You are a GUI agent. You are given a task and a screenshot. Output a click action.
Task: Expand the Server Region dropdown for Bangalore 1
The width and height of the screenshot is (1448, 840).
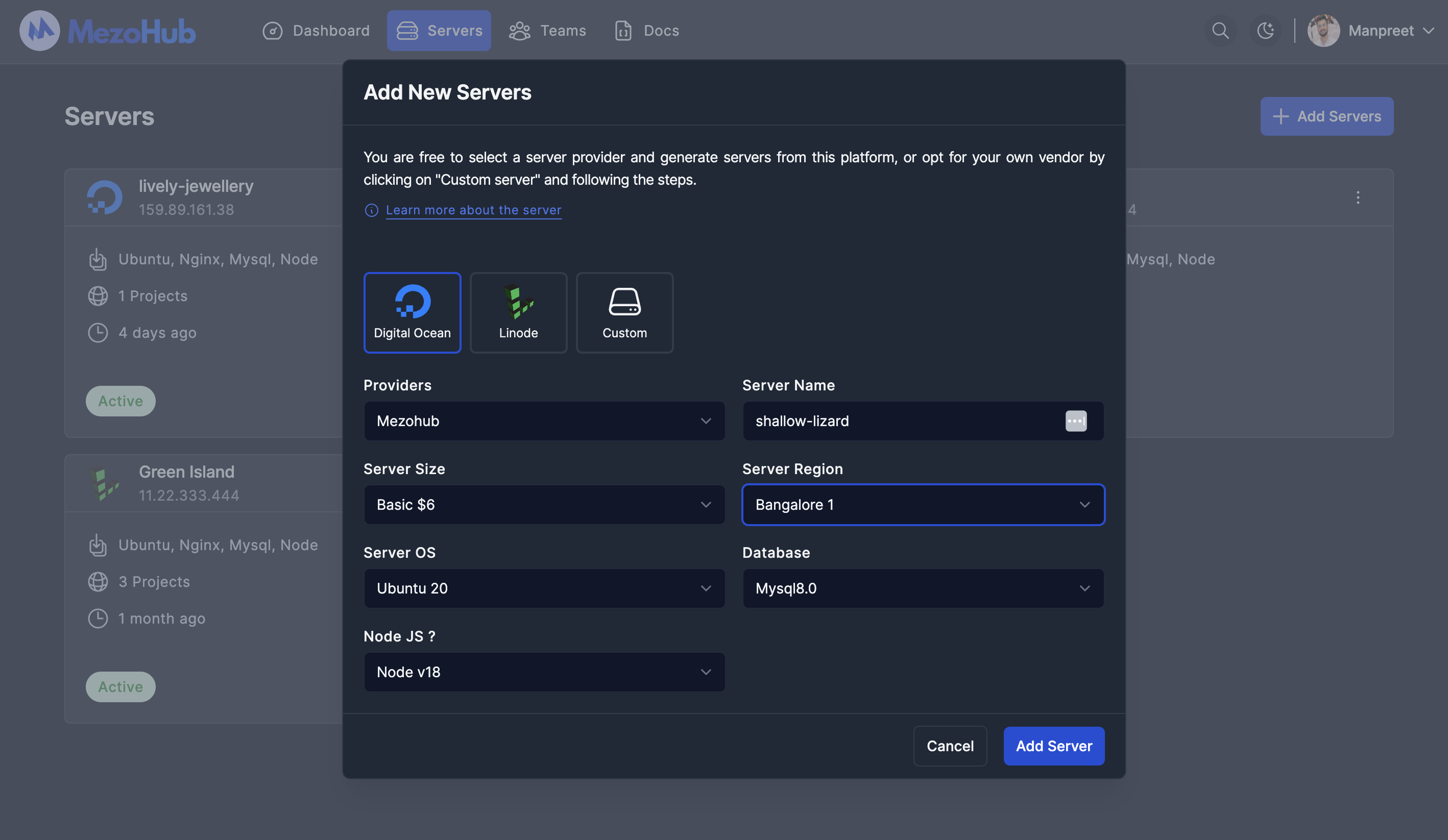point(922,505)
